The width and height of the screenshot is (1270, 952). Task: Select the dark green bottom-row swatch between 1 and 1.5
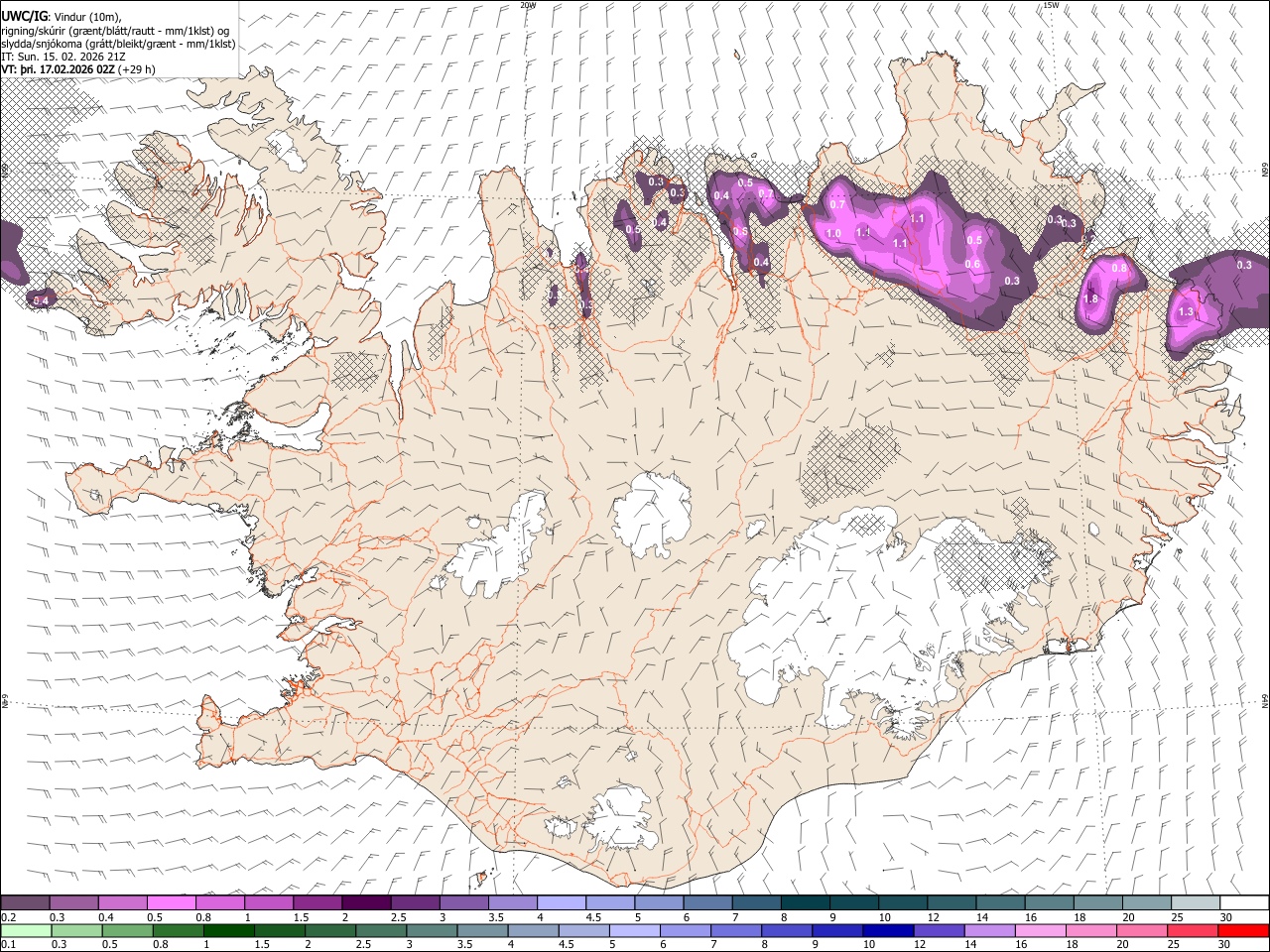(227, 930)
